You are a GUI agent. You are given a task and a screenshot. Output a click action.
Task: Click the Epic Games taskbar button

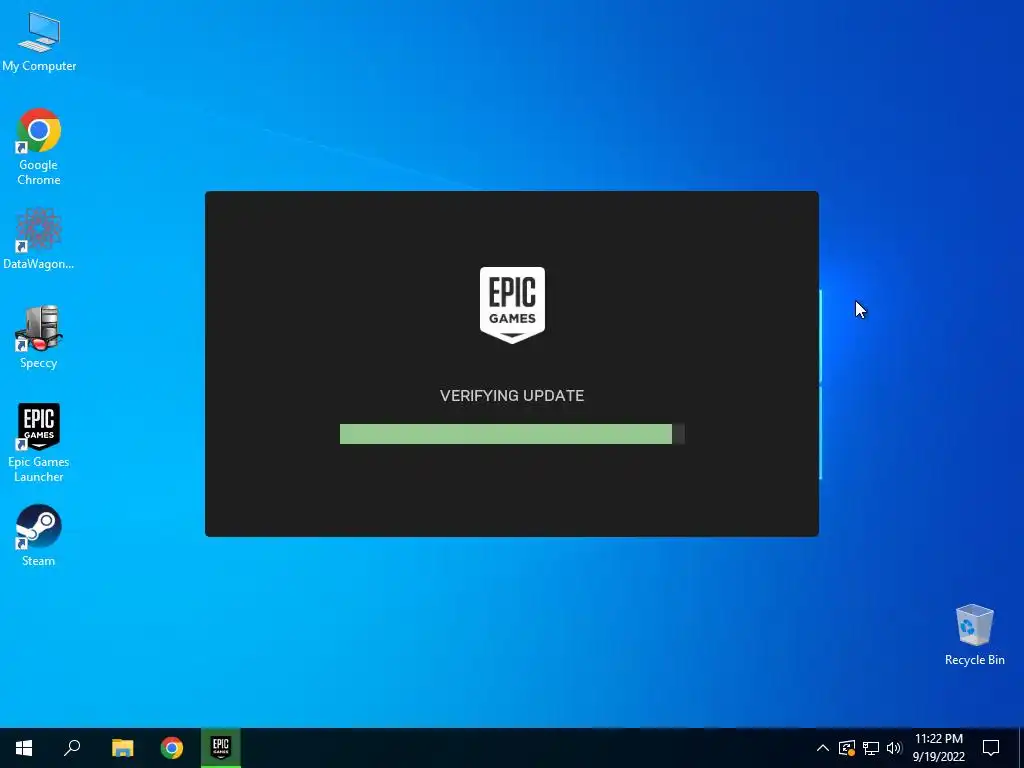pos(221,748)
